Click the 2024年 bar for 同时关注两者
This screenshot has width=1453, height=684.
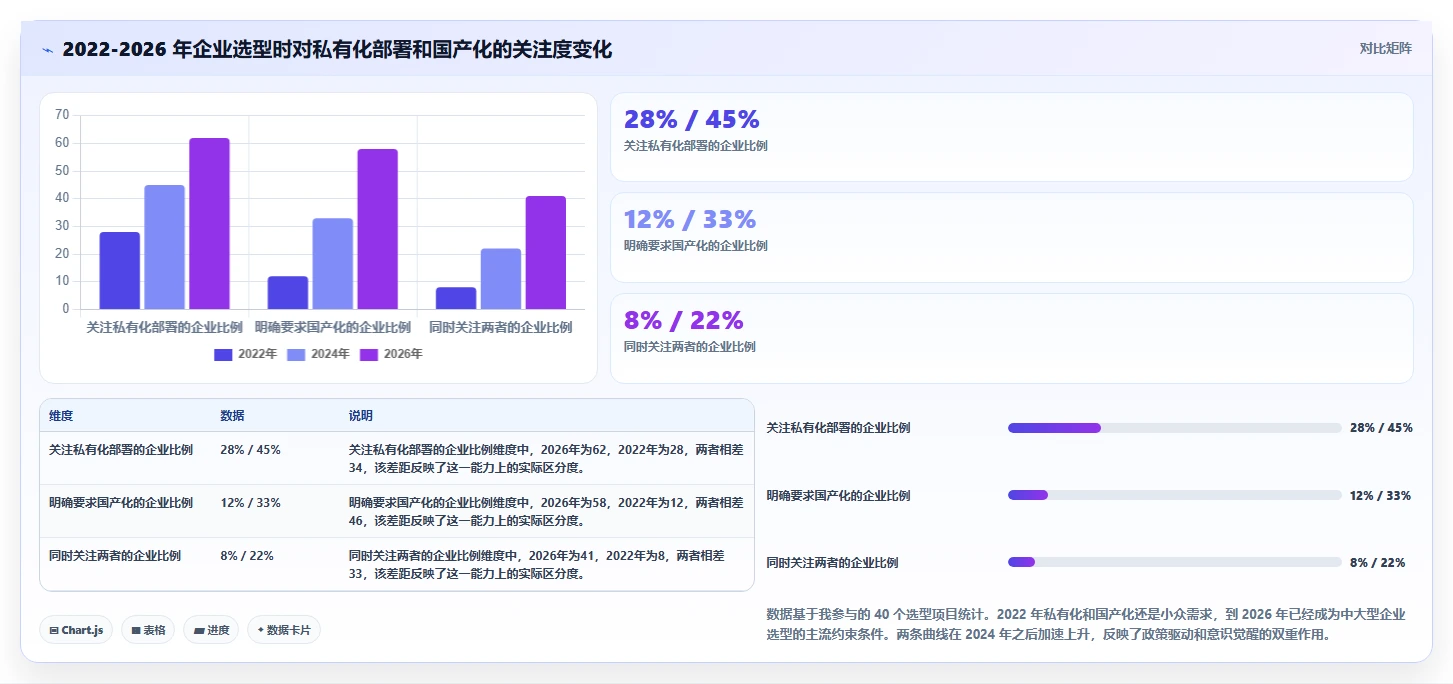tap(501, 279)
